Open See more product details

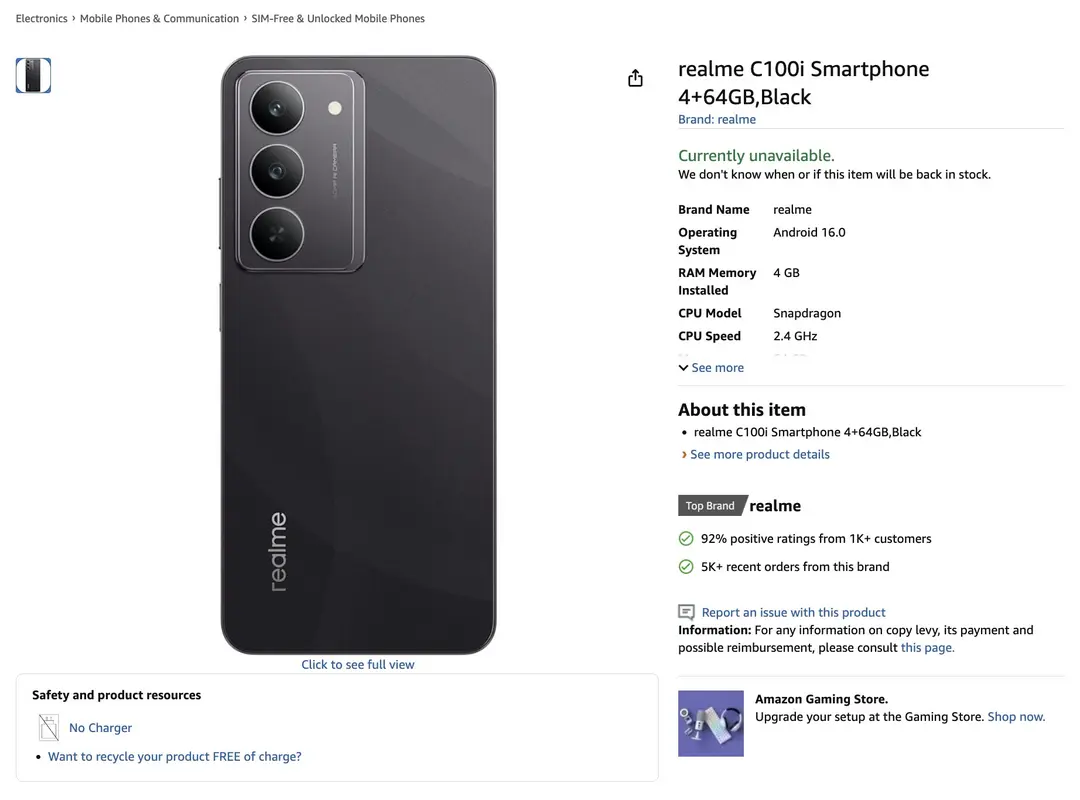click(760, 454)
